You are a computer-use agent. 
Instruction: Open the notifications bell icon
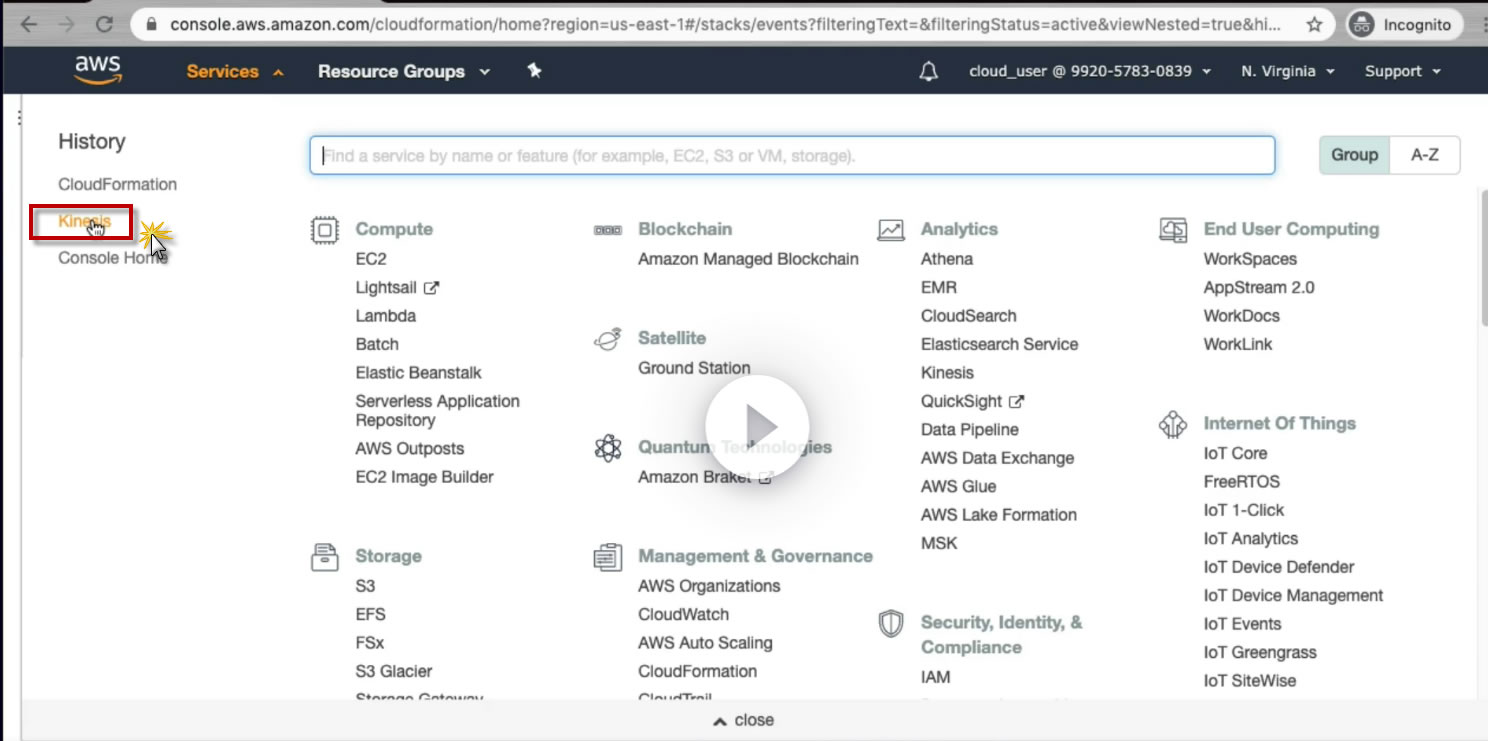929,71
